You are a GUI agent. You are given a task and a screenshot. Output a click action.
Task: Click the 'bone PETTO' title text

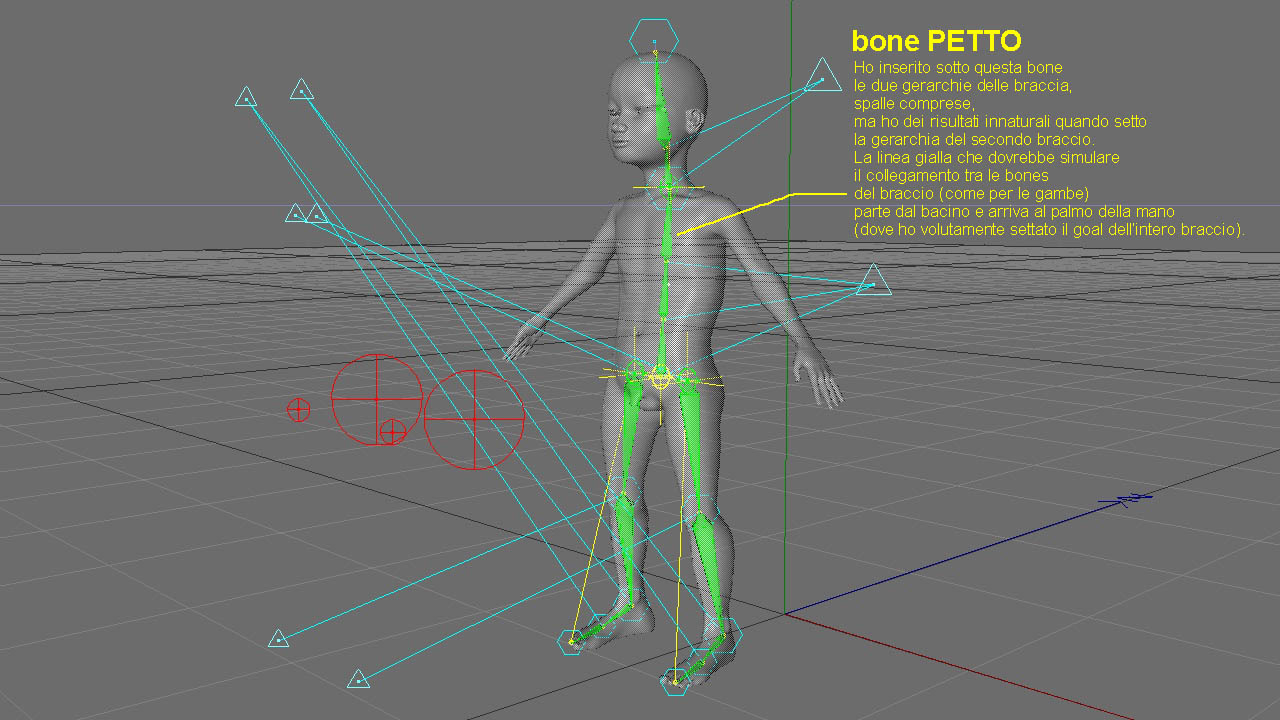coord(936,41)
